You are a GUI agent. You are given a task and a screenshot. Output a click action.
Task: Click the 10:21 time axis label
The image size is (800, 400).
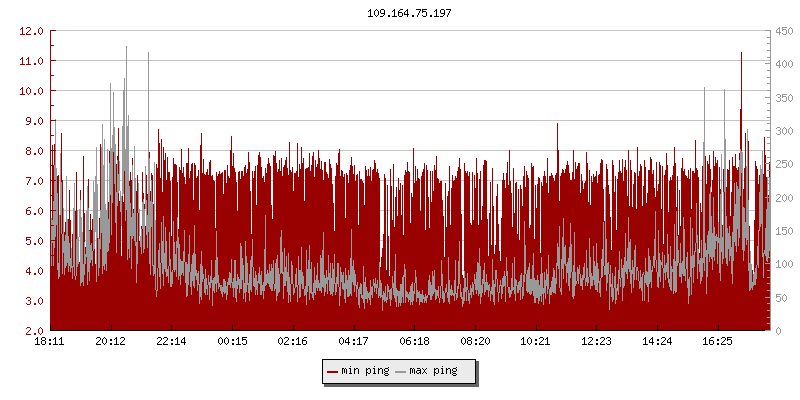536,342
